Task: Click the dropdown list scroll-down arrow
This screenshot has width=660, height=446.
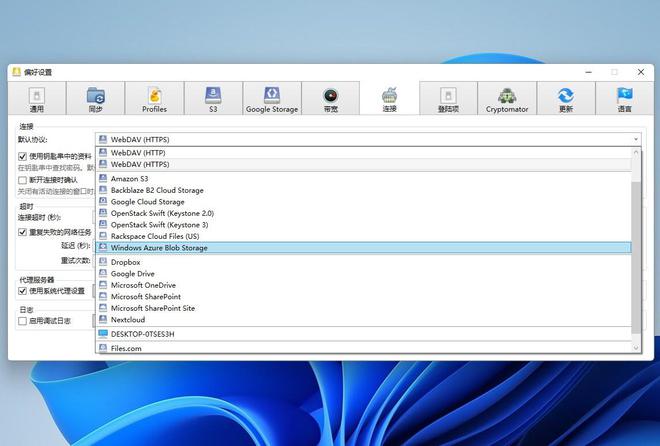Action: click(x=636, y=348)
